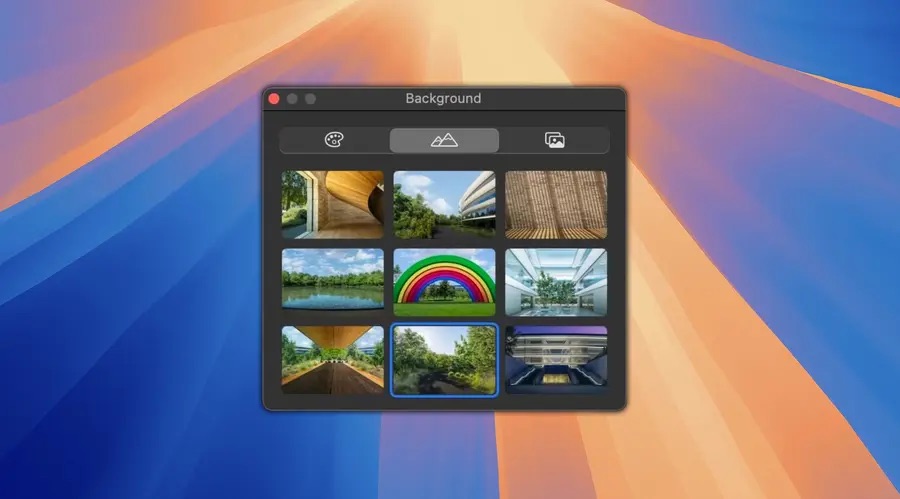Image resolution: width=900 pixels, height=499 pixels.
Task: Click the highlighted garden path background
Action: (444, 359)
